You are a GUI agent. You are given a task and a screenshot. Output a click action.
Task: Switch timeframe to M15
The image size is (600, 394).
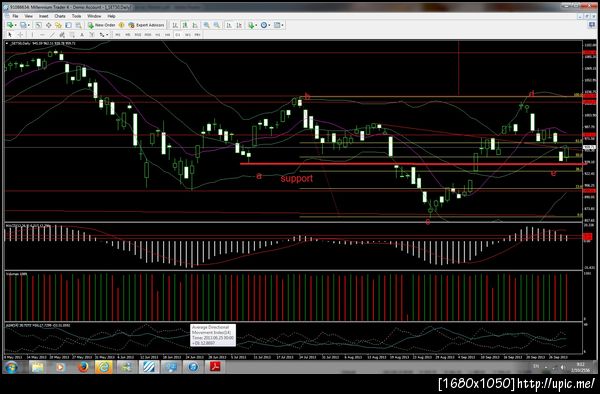pos(138,35)
